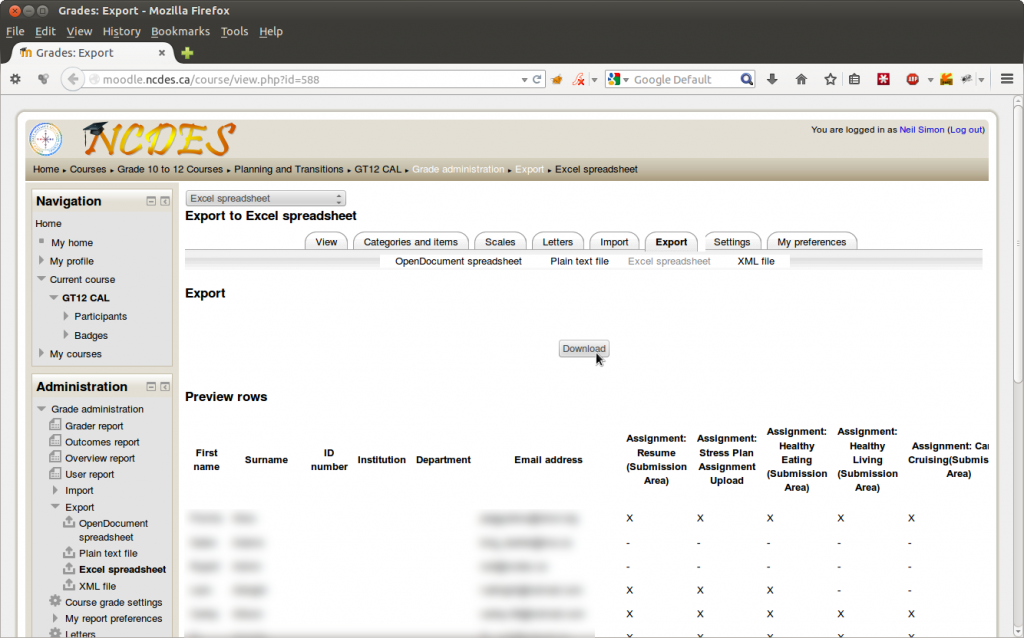This screenshot has width=1024, height=638.
Task: Open the Settings tab
Action: (x=731, y=242)
